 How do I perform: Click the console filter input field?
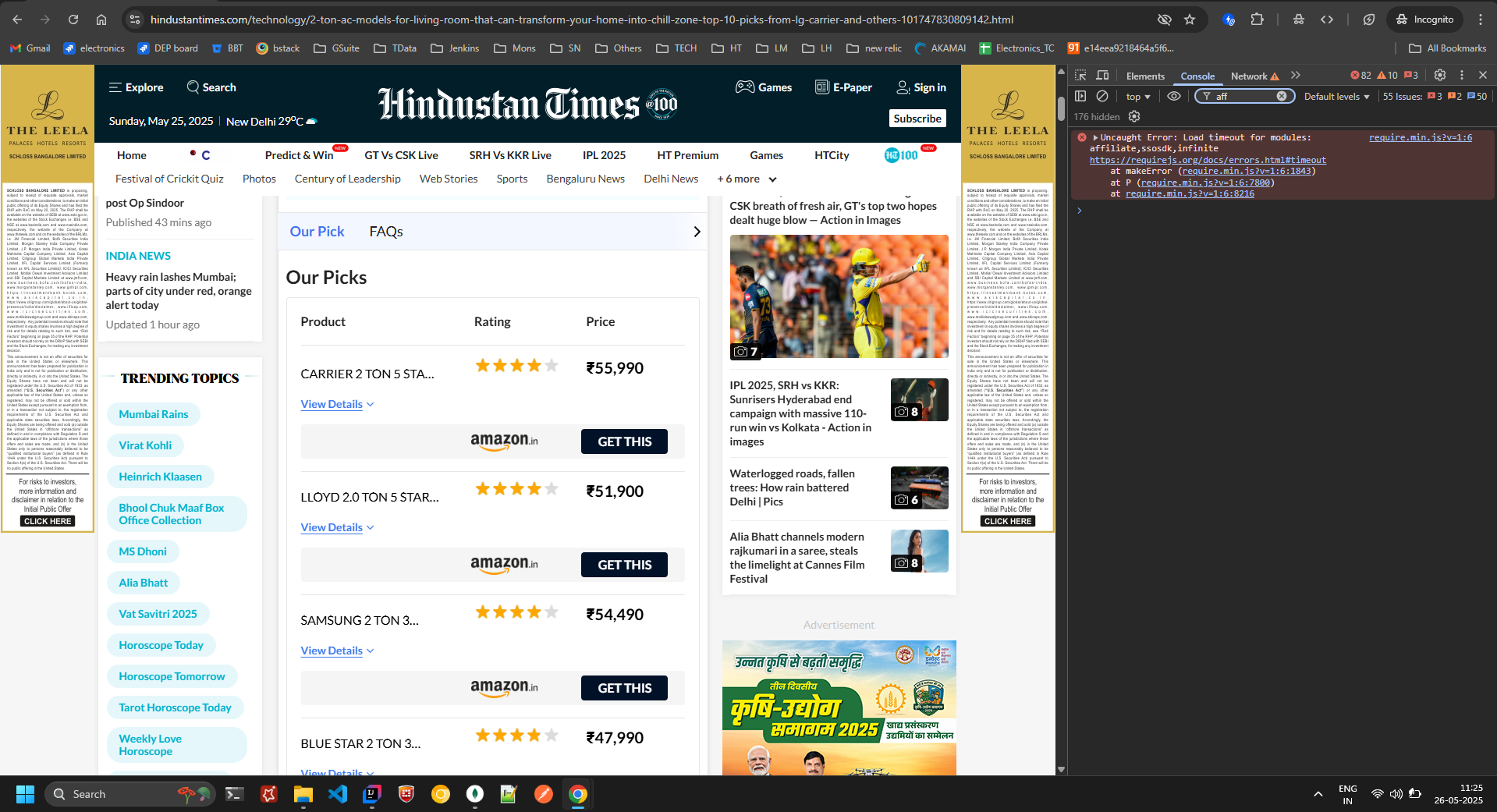(1244, 96)
